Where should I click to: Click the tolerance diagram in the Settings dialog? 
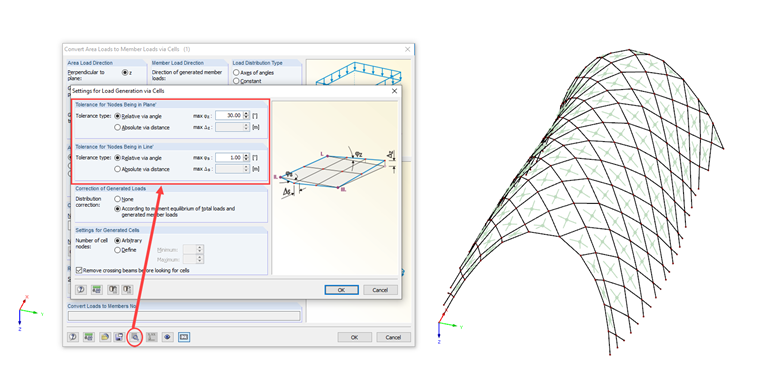click(335, 188)
